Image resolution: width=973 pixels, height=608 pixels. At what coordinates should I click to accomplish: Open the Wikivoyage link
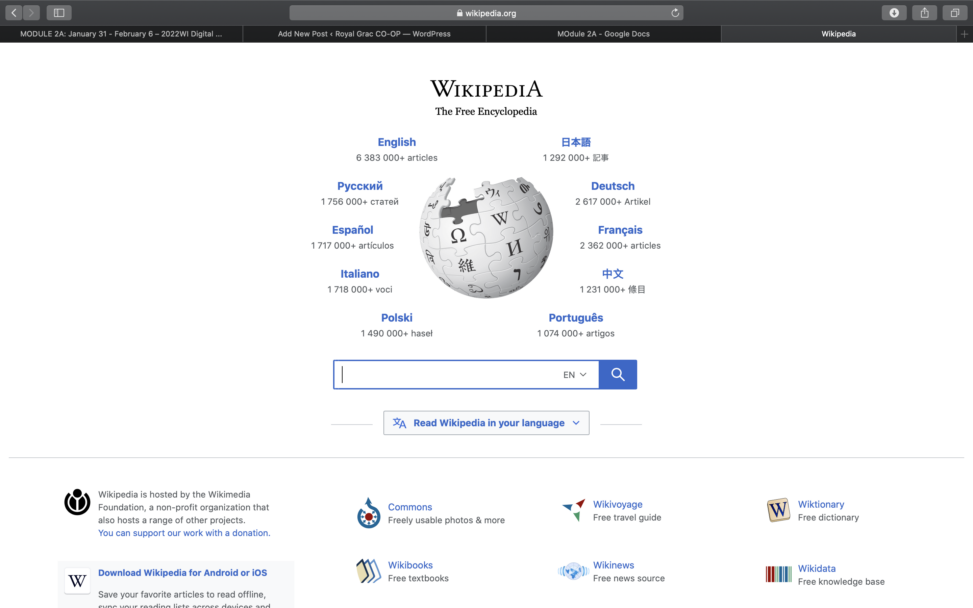pyautogui.click(x=617, y=504)
